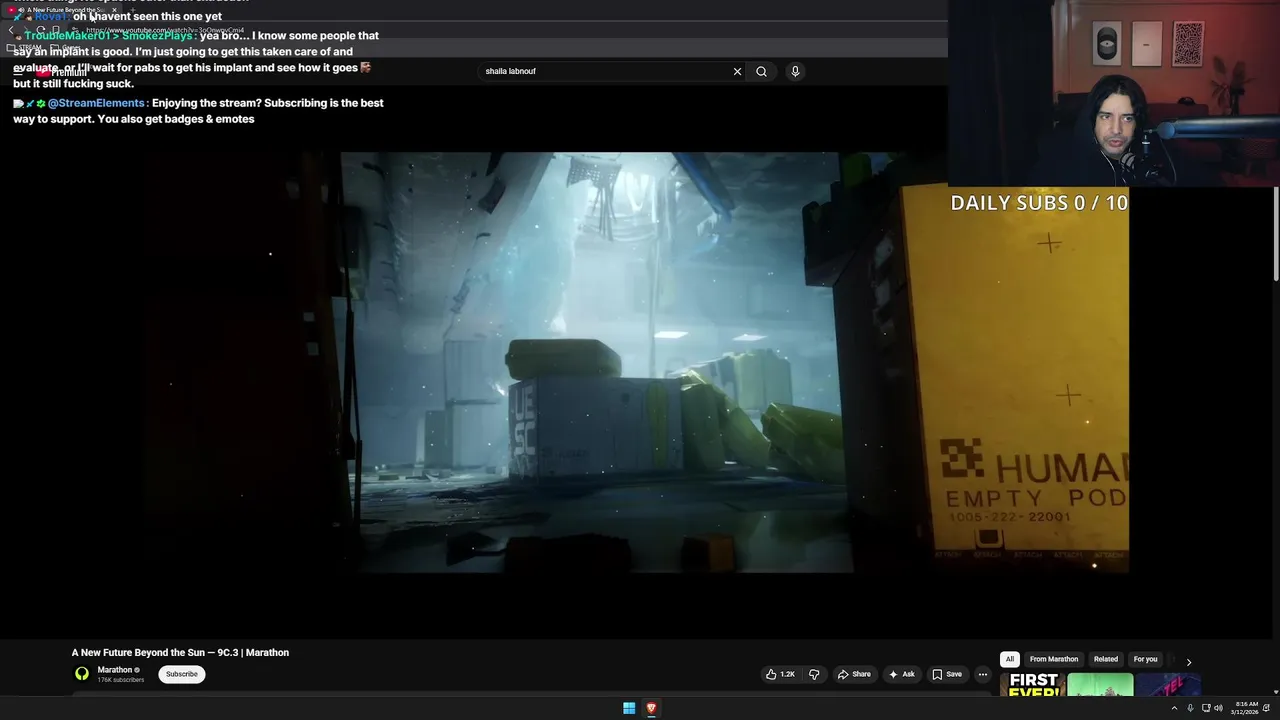Screen dimensions: 1280x720
Task: Open the green recommended video thumbnail
Action: pyautogui.click(x=1100, y=684)
